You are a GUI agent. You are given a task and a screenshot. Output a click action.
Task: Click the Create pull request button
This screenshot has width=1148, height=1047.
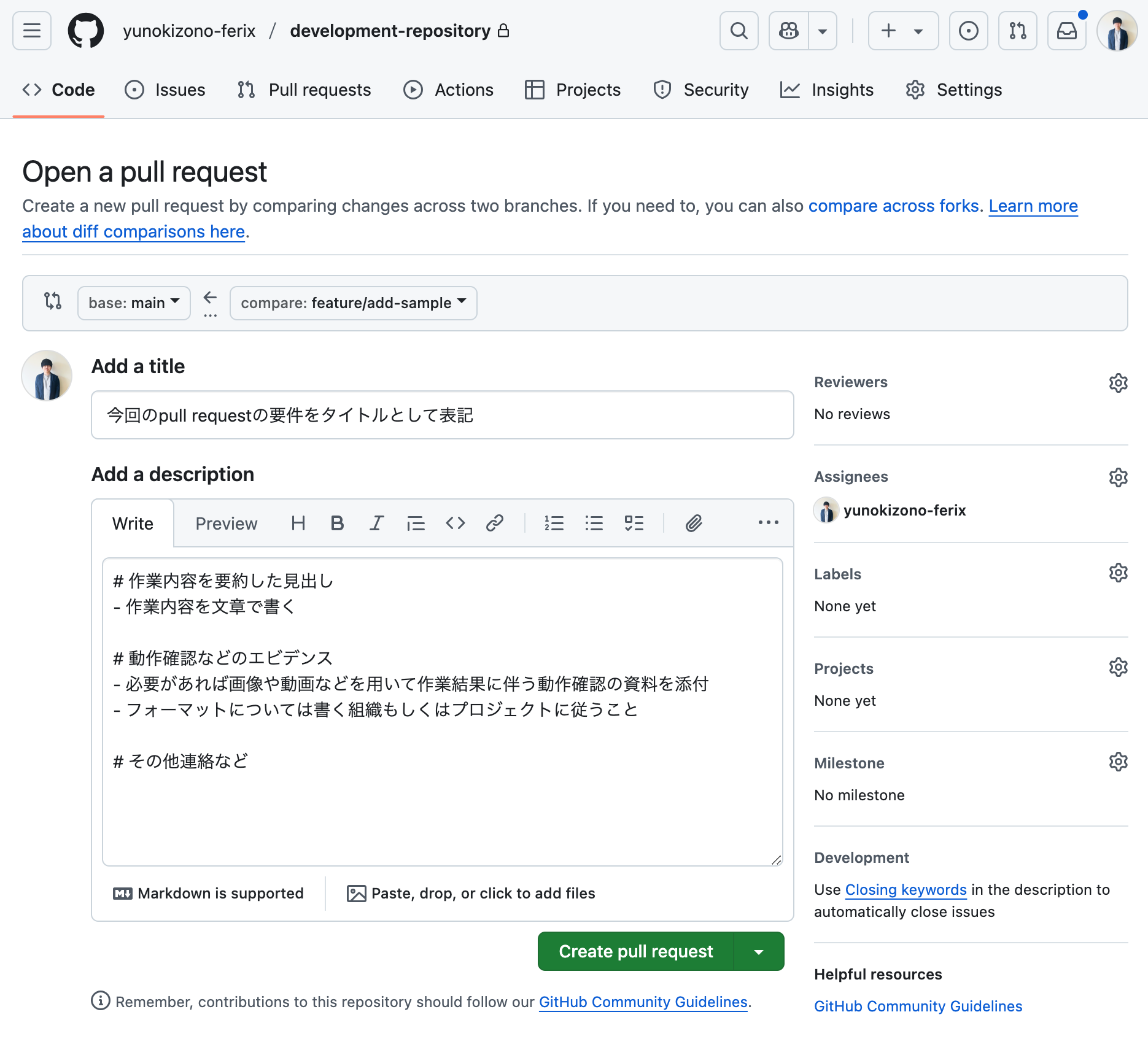pos(635,951)
